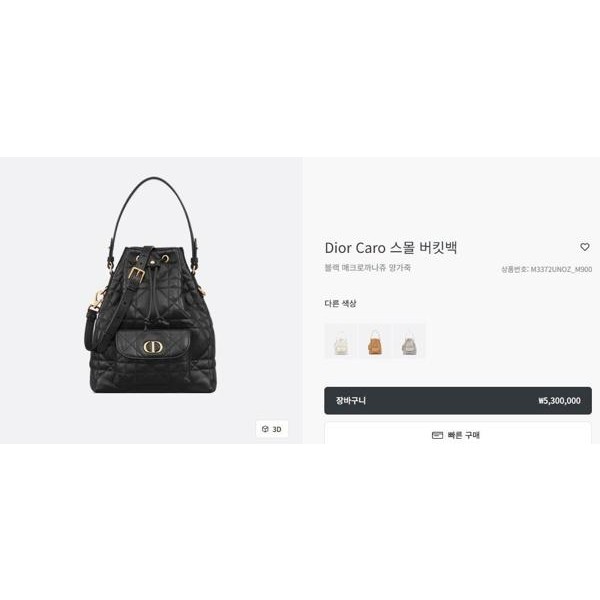Click the product number M3372UNOZ_M900
The image size is (600, 600).
(561, 269)
